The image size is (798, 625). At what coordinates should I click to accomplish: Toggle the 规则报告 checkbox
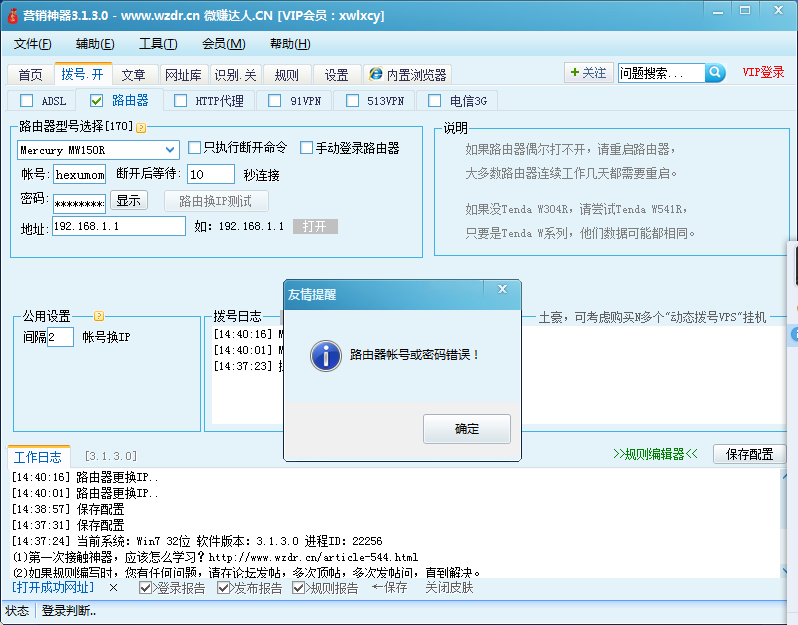(298, 588)
